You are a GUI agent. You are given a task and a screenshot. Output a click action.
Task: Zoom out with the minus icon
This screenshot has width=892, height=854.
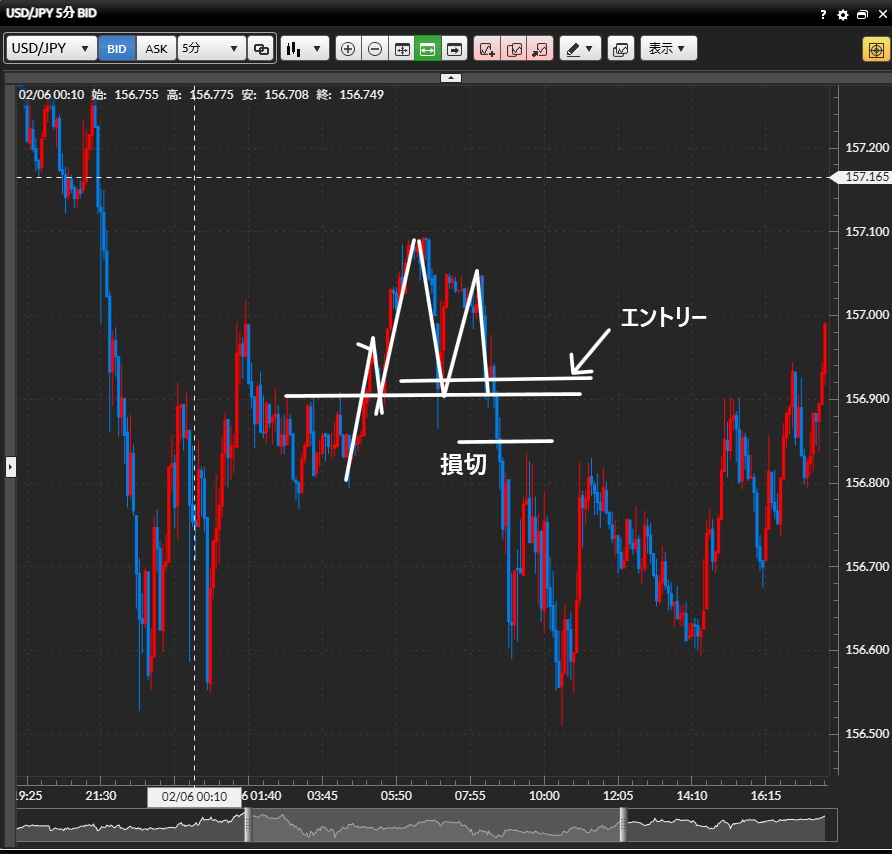click(375, 48)
